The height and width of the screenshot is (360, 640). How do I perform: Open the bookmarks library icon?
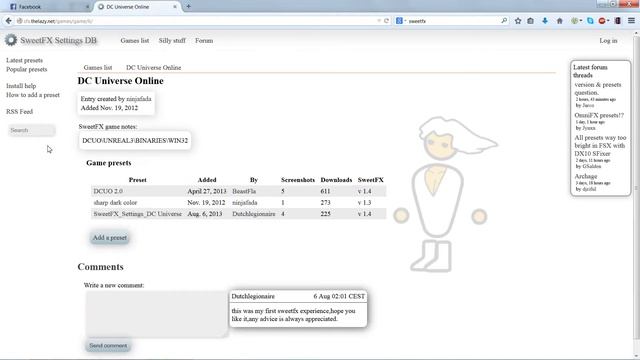point(531,21)
